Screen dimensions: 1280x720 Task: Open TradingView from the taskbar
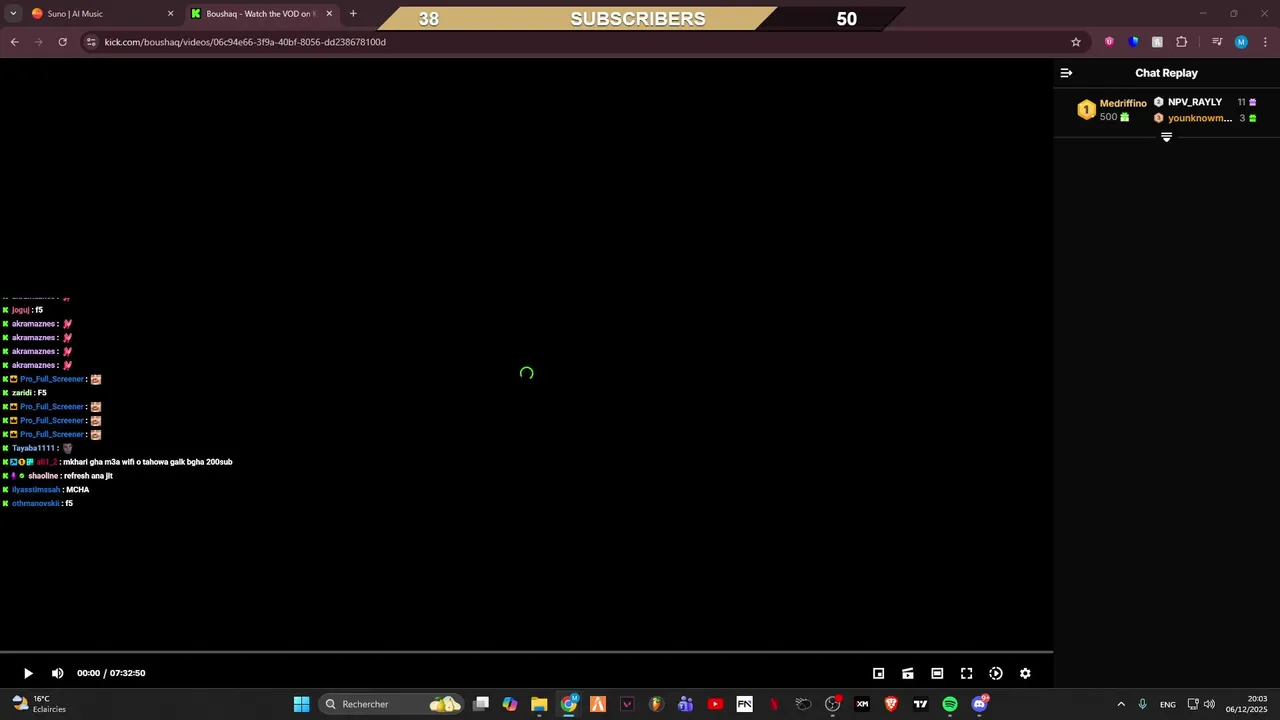click(x=920, y=704)
